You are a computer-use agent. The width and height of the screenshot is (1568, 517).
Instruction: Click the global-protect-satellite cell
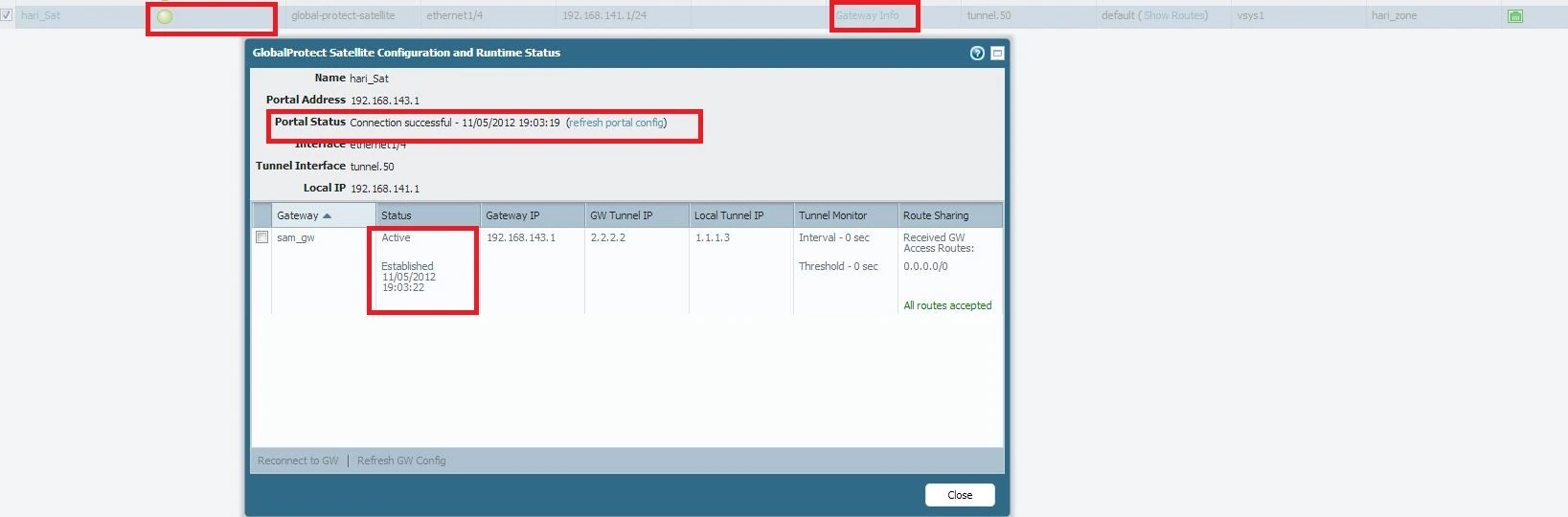343,15
